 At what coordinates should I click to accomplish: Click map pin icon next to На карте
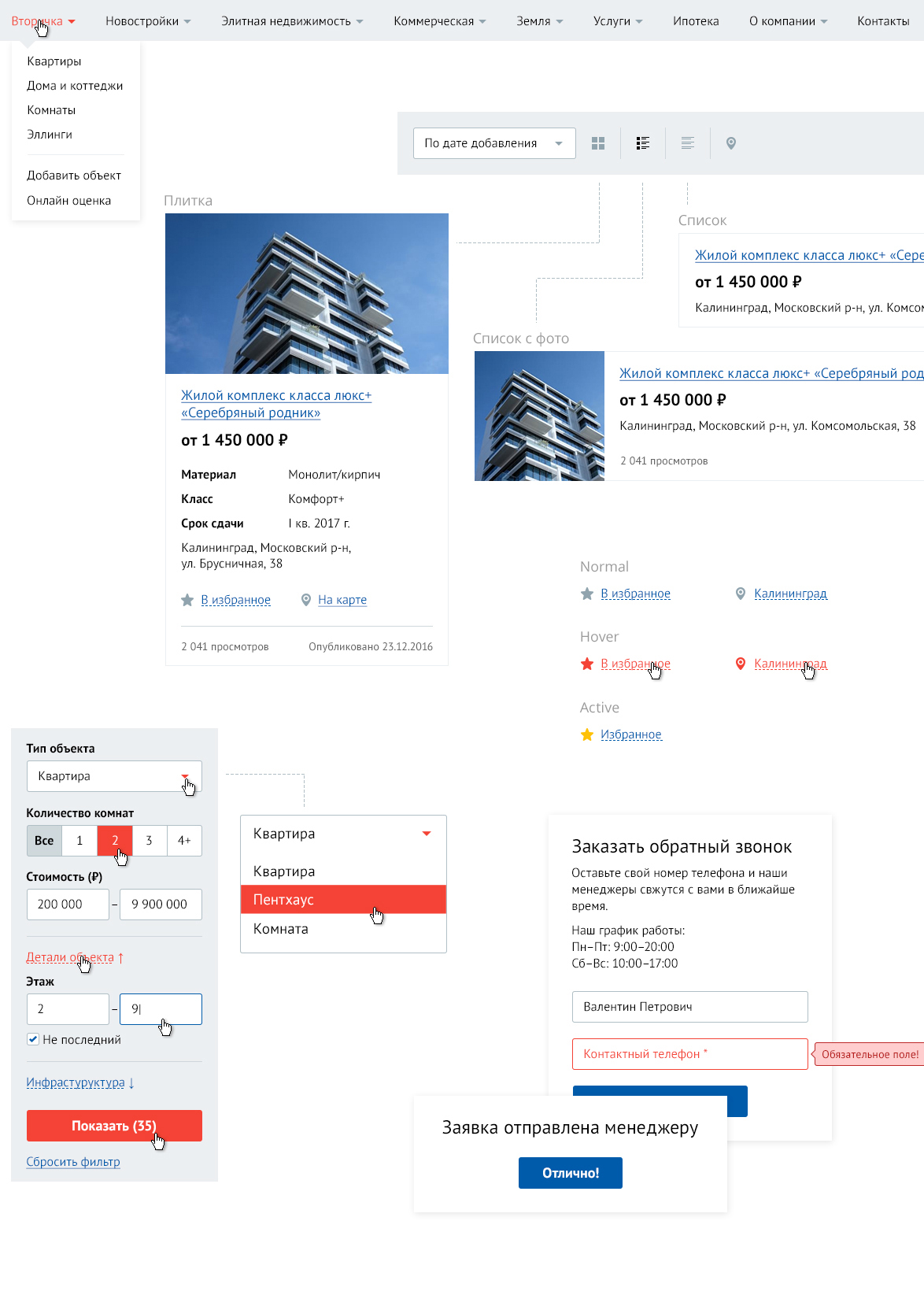[306, 600]
